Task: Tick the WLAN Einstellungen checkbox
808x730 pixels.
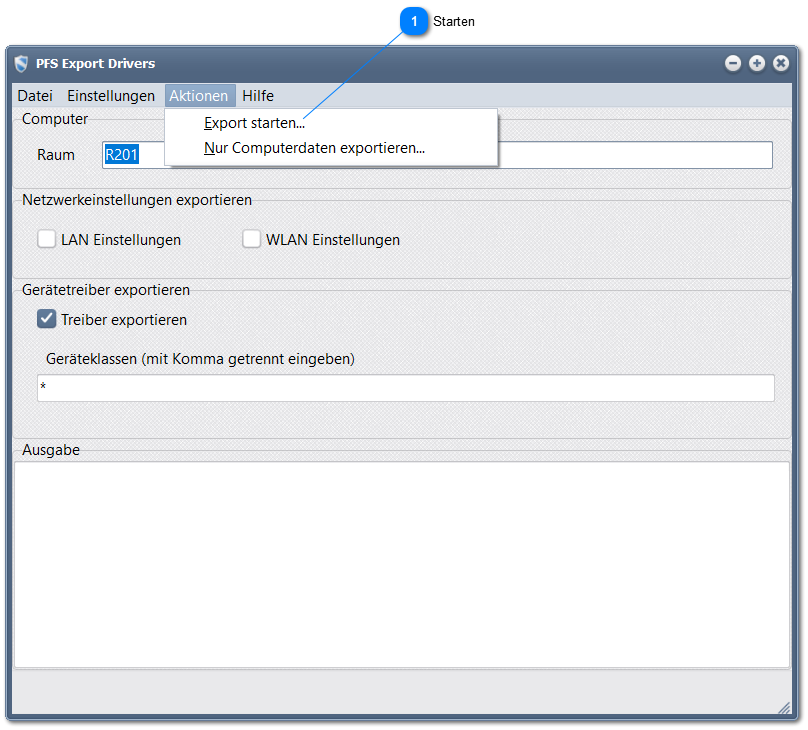Action: 252,239
